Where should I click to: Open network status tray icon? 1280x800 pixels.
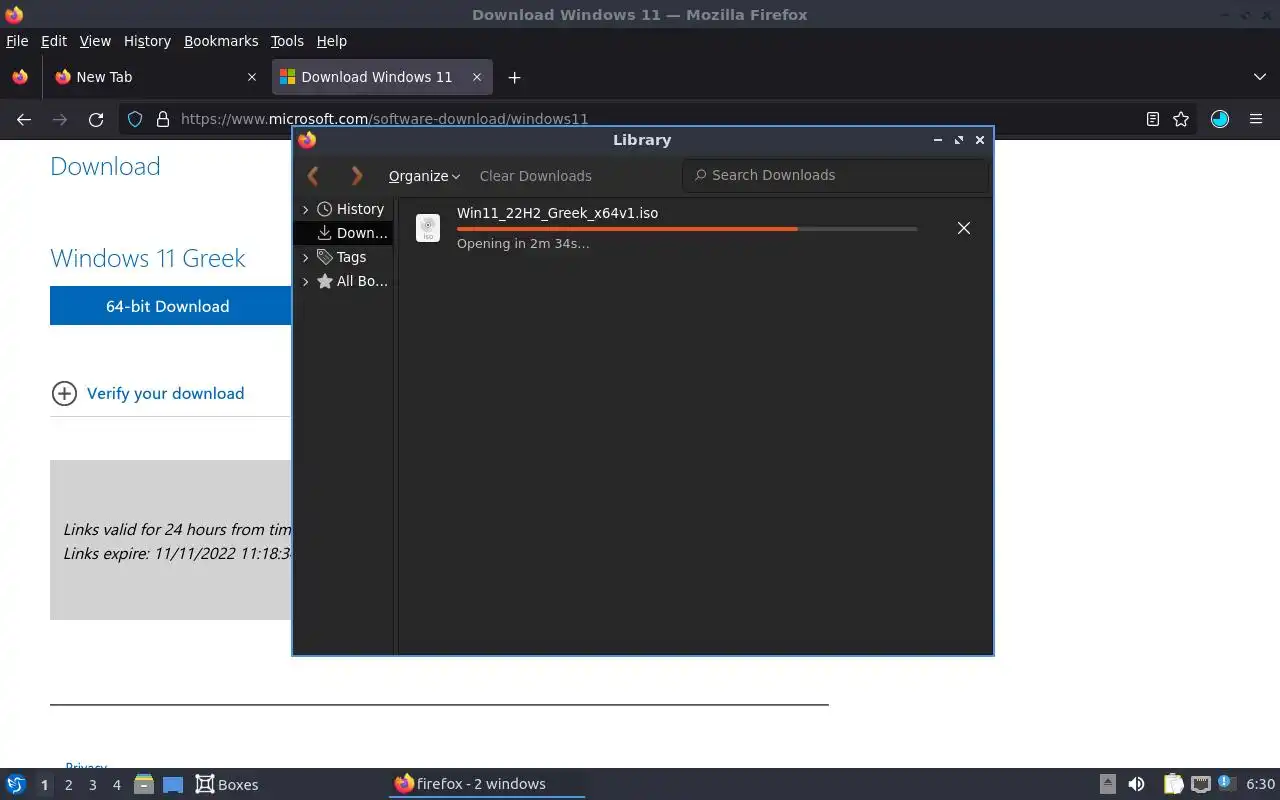coord(1201,784)
